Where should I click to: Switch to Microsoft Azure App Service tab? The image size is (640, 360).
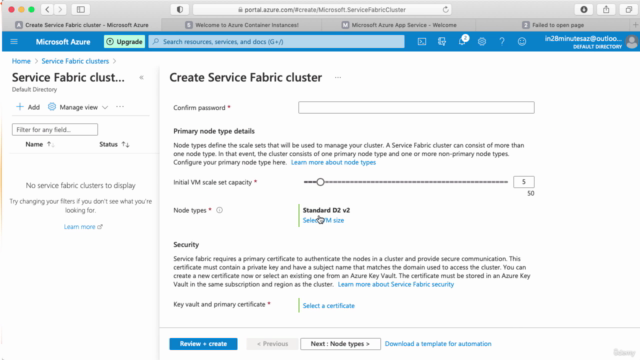coord(399,25)
